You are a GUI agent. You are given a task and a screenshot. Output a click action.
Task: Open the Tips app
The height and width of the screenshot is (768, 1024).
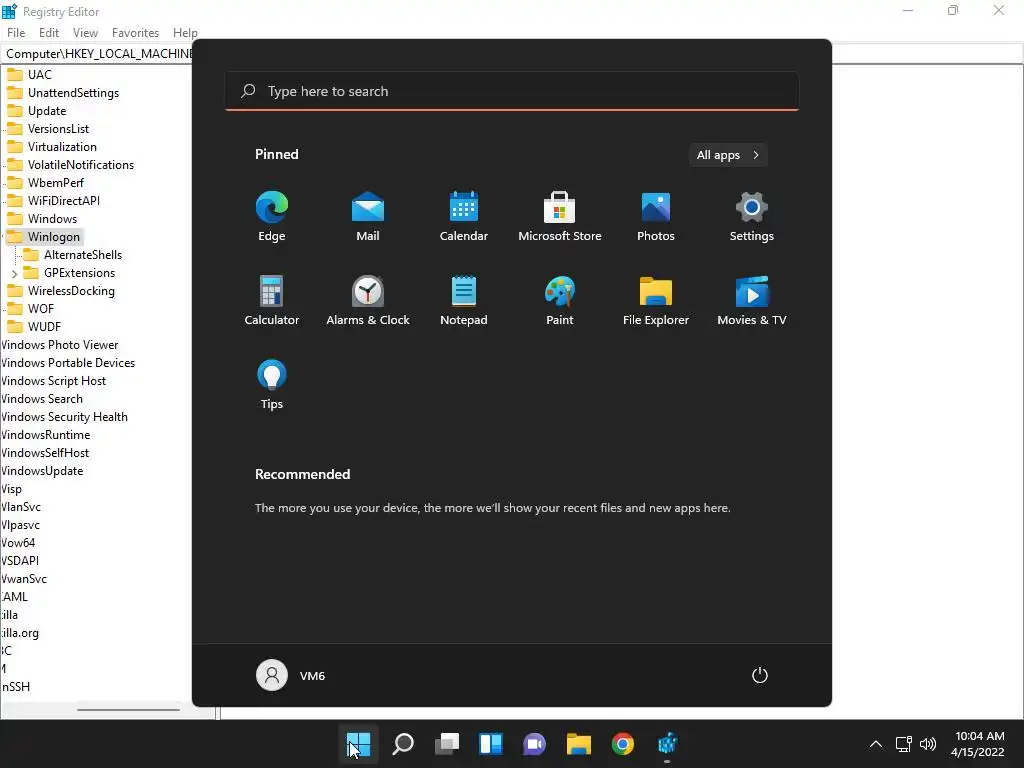point(272,384)
